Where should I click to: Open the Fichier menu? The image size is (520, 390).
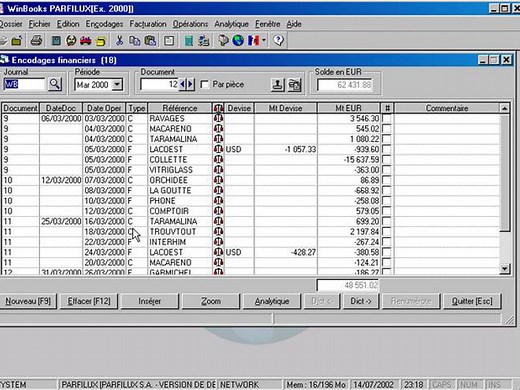pos(39,24)
